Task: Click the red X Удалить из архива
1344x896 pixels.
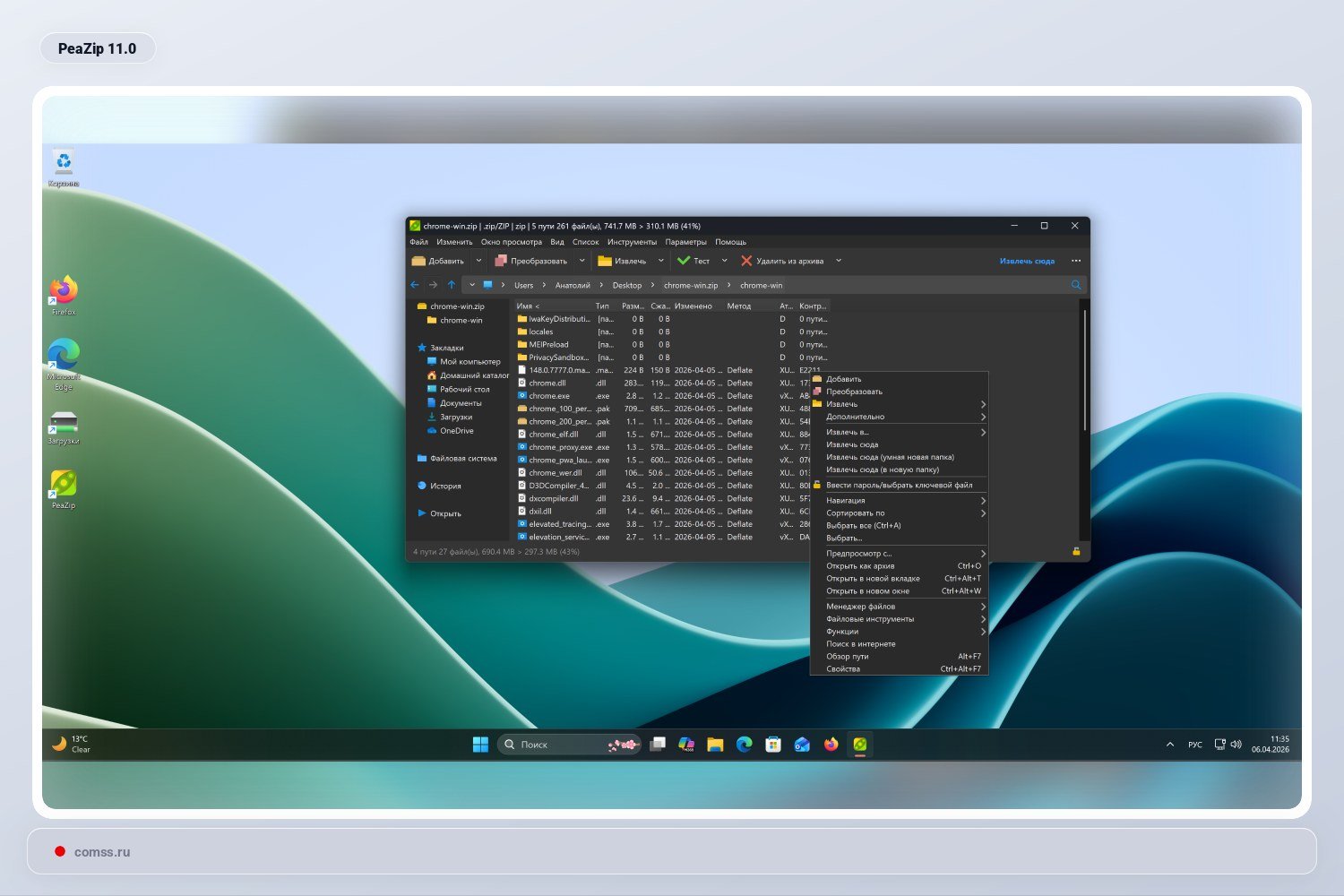Action: [x=746, y=262]
